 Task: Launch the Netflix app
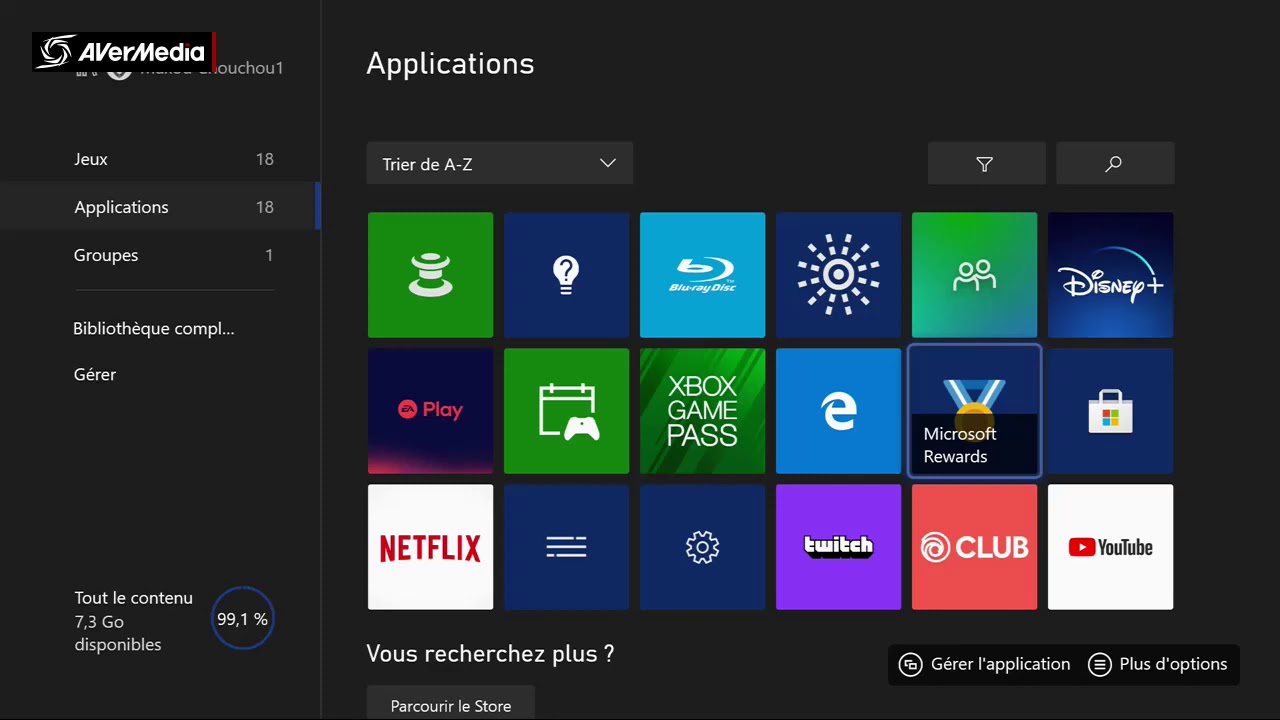[430, 547]
